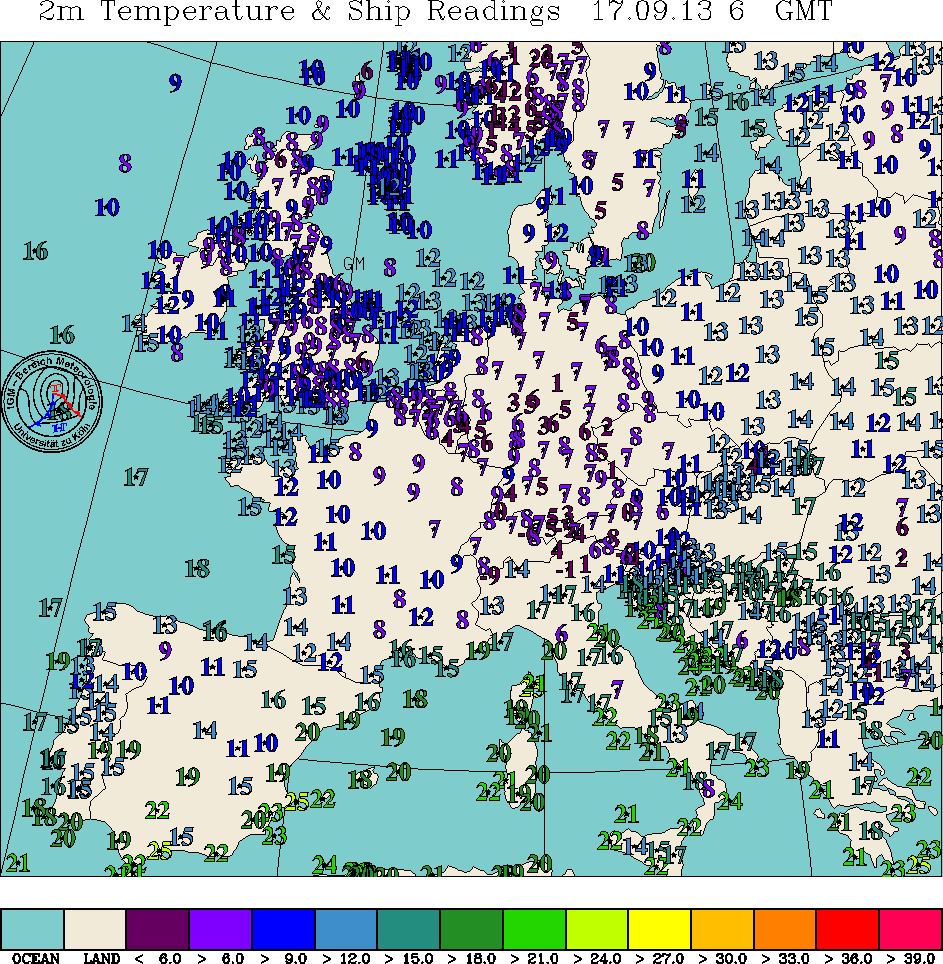Select the teal above 15.0 legend swatch
The width and height of the screenshot is (943, 964).
409,929
